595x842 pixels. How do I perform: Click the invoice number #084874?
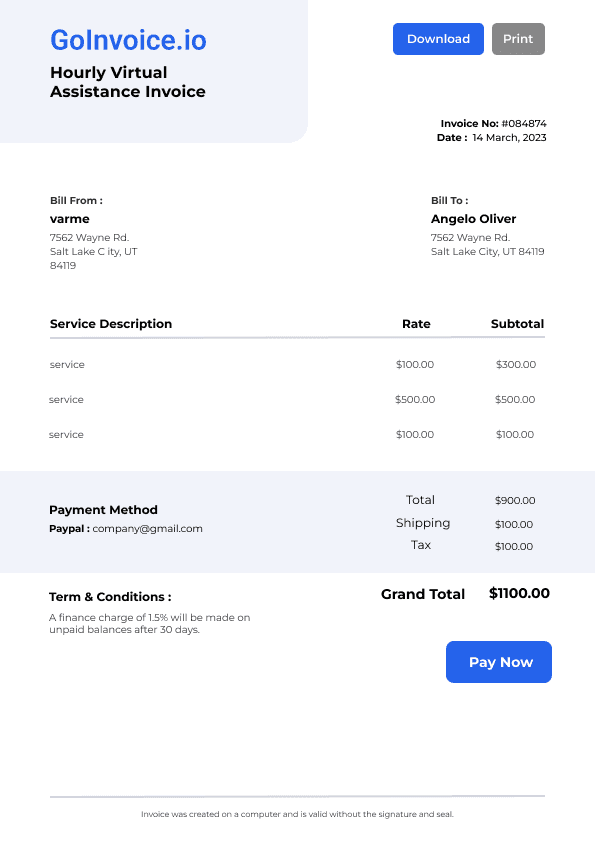tap(524, 124)
